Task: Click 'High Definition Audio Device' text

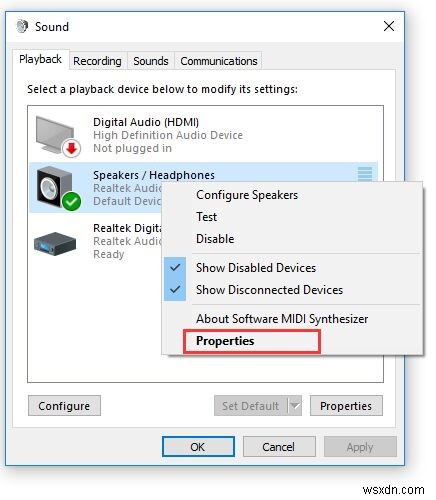Action: pos(168,135)
